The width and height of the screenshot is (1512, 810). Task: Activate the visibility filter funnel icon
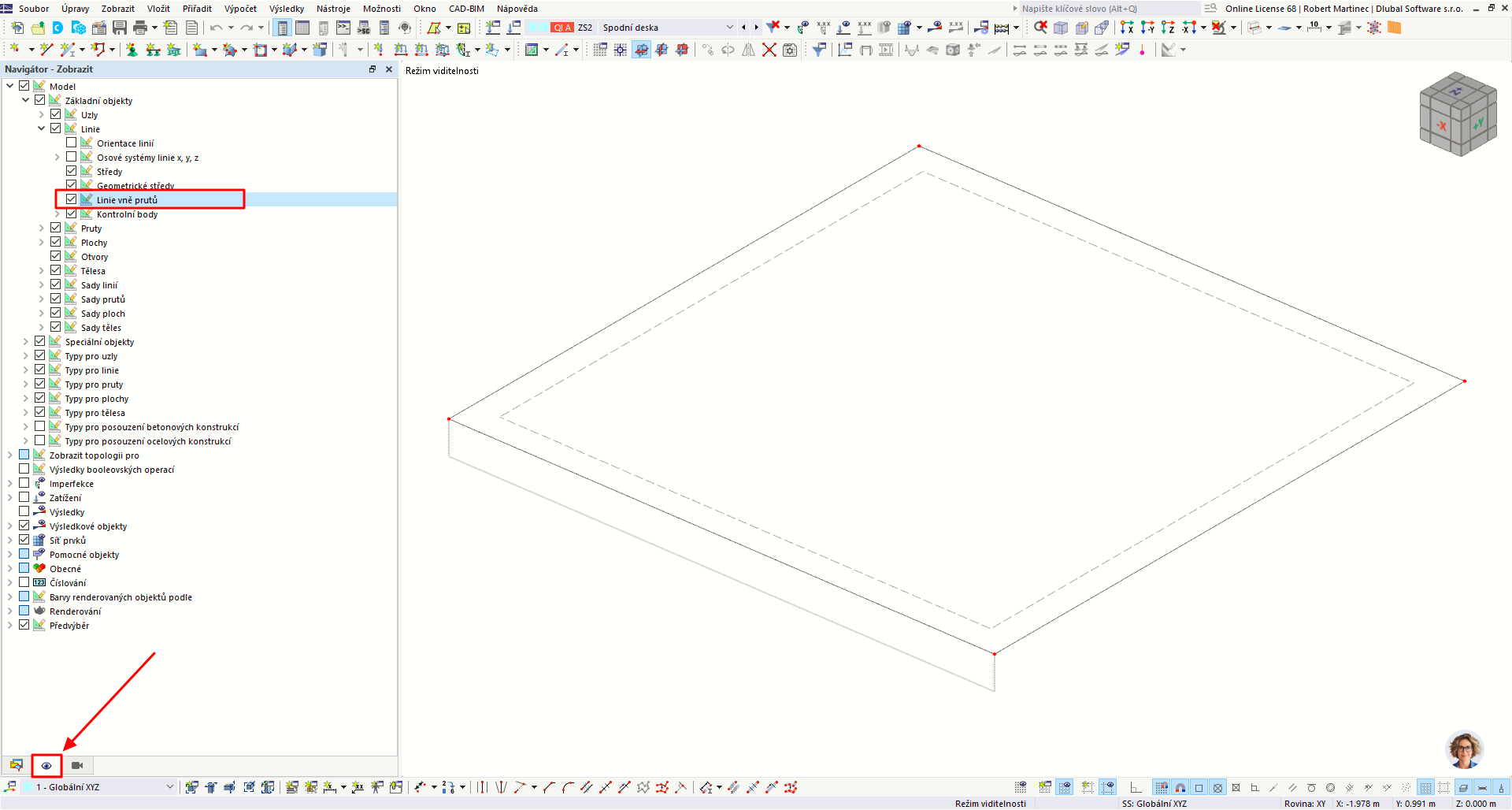coord(819,49)
